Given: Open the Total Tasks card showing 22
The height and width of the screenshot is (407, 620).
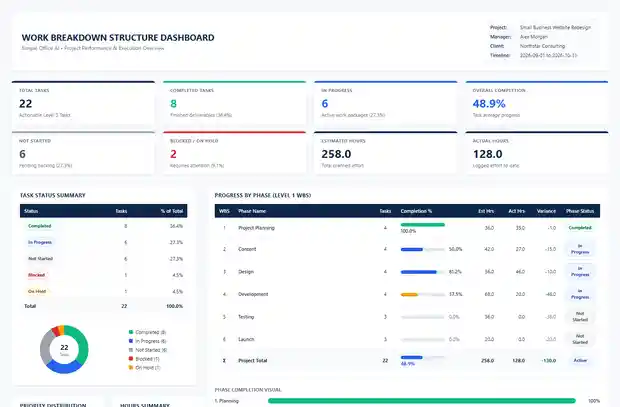Looking at the screenshot, I should coord(83,103).
